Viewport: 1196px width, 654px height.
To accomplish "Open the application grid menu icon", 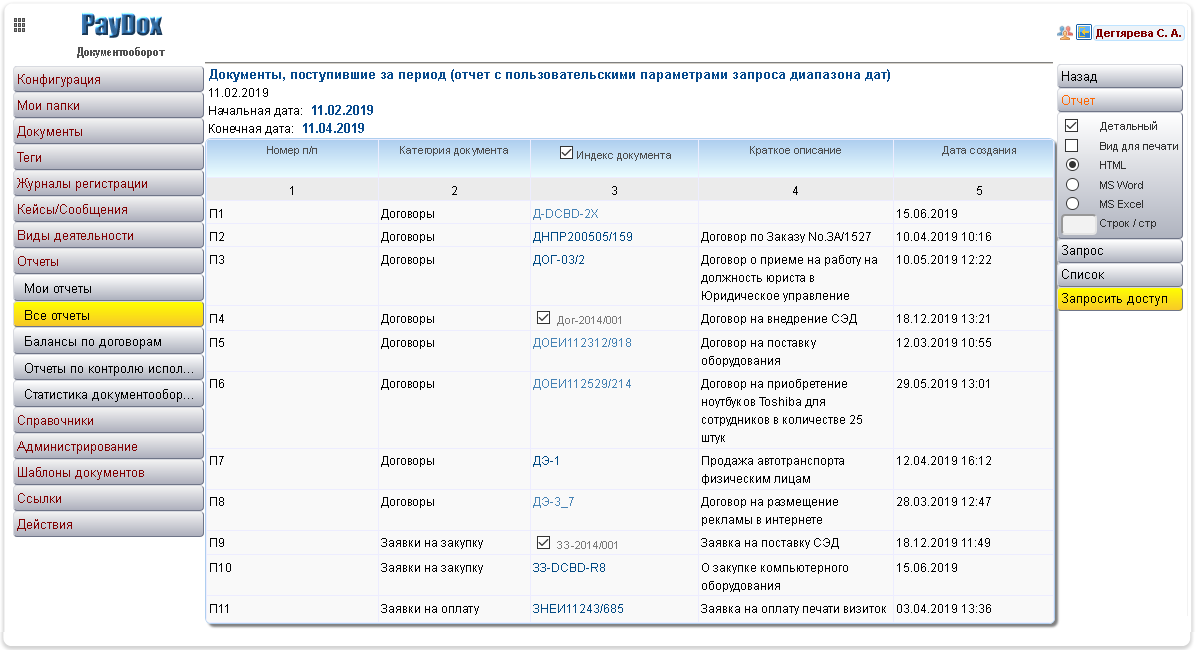I will click(x=18, y=25).
